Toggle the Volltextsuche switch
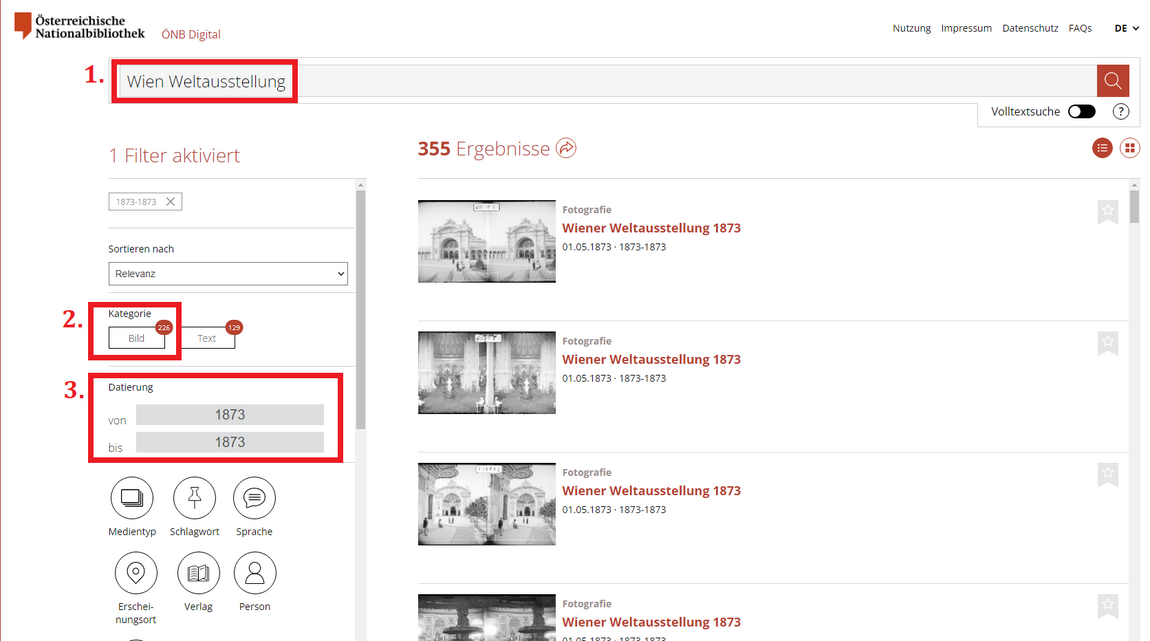The height and width of the screenshot is (641, 1150). (x=1082, y=111)
